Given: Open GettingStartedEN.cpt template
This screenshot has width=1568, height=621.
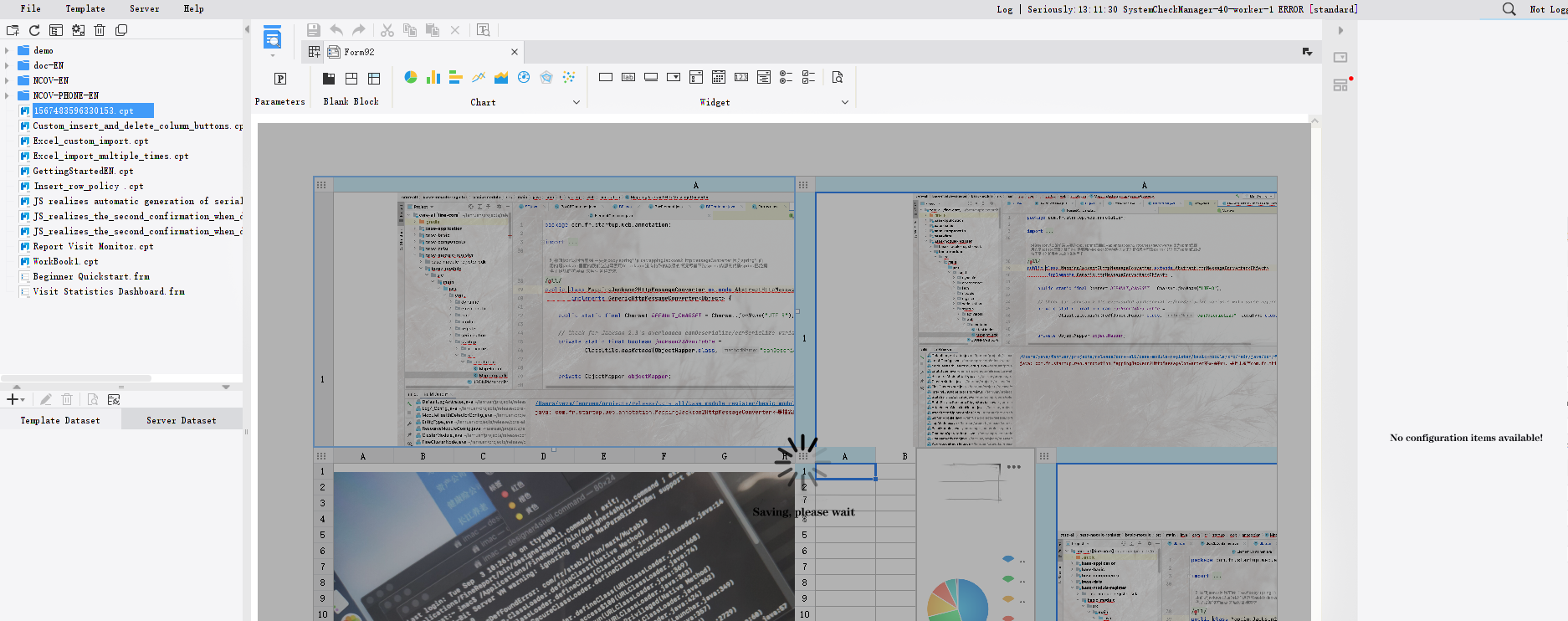Looking at the screenshot, I should click(84, 171).
